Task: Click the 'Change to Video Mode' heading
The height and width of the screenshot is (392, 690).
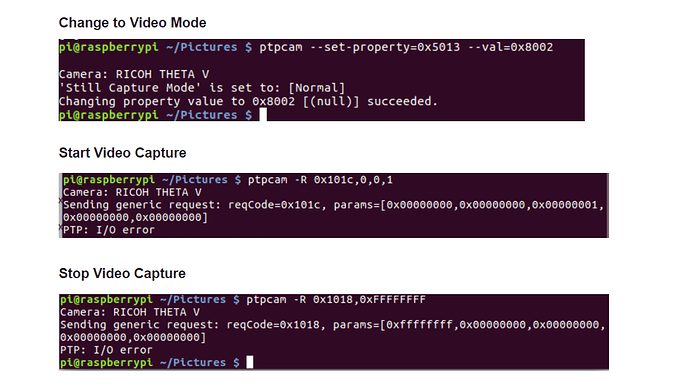Action: [132, 22]
